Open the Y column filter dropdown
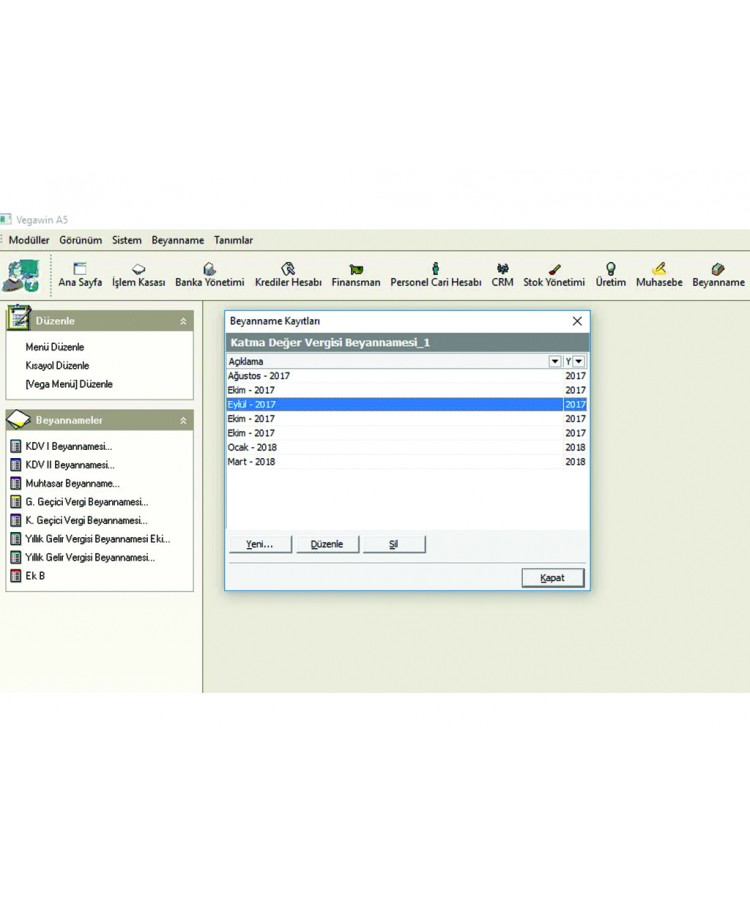 (x=579, y=361)
